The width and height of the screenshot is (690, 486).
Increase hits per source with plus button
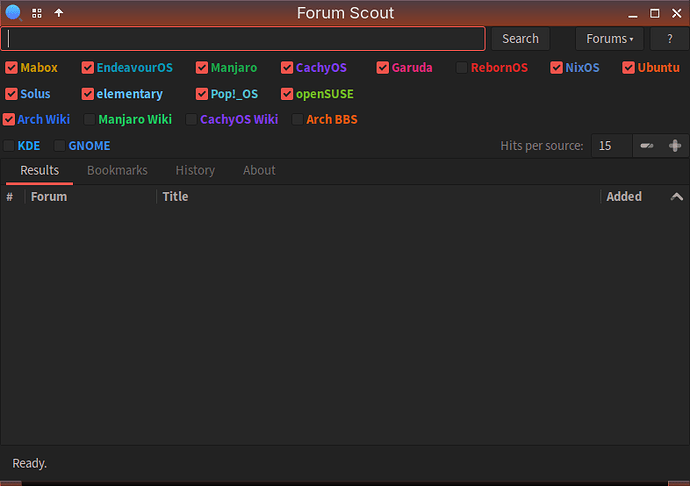(675, 146)
